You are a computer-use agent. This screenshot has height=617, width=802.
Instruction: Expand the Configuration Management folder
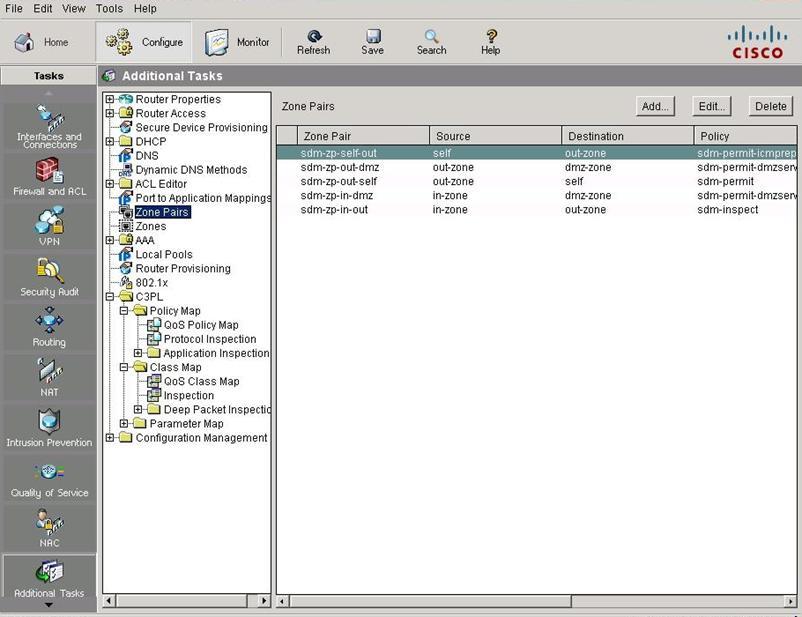tap(109, 438)
